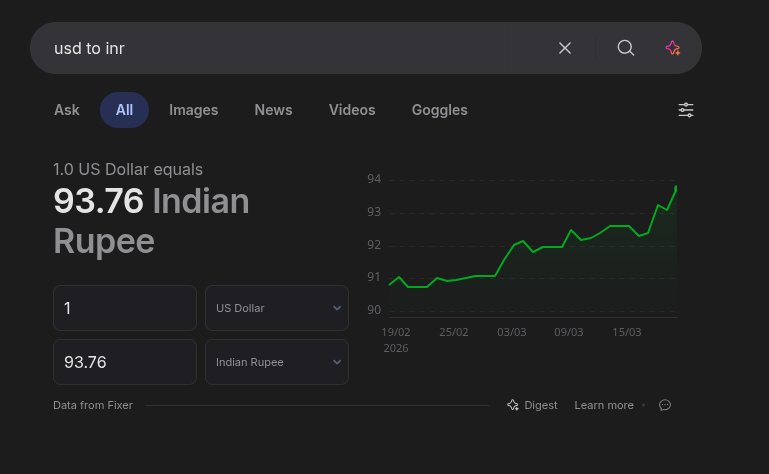Focus the amount field showing 1
This screenshot has height=474, width=769.
point(125,308)
